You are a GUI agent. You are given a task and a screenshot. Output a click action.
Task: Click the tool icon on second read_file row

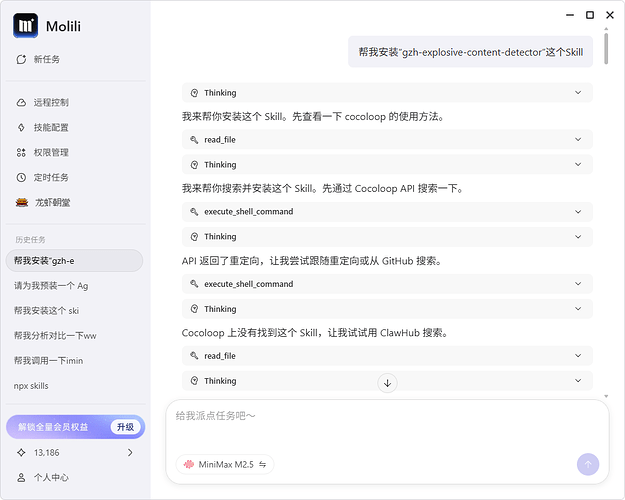194,356
